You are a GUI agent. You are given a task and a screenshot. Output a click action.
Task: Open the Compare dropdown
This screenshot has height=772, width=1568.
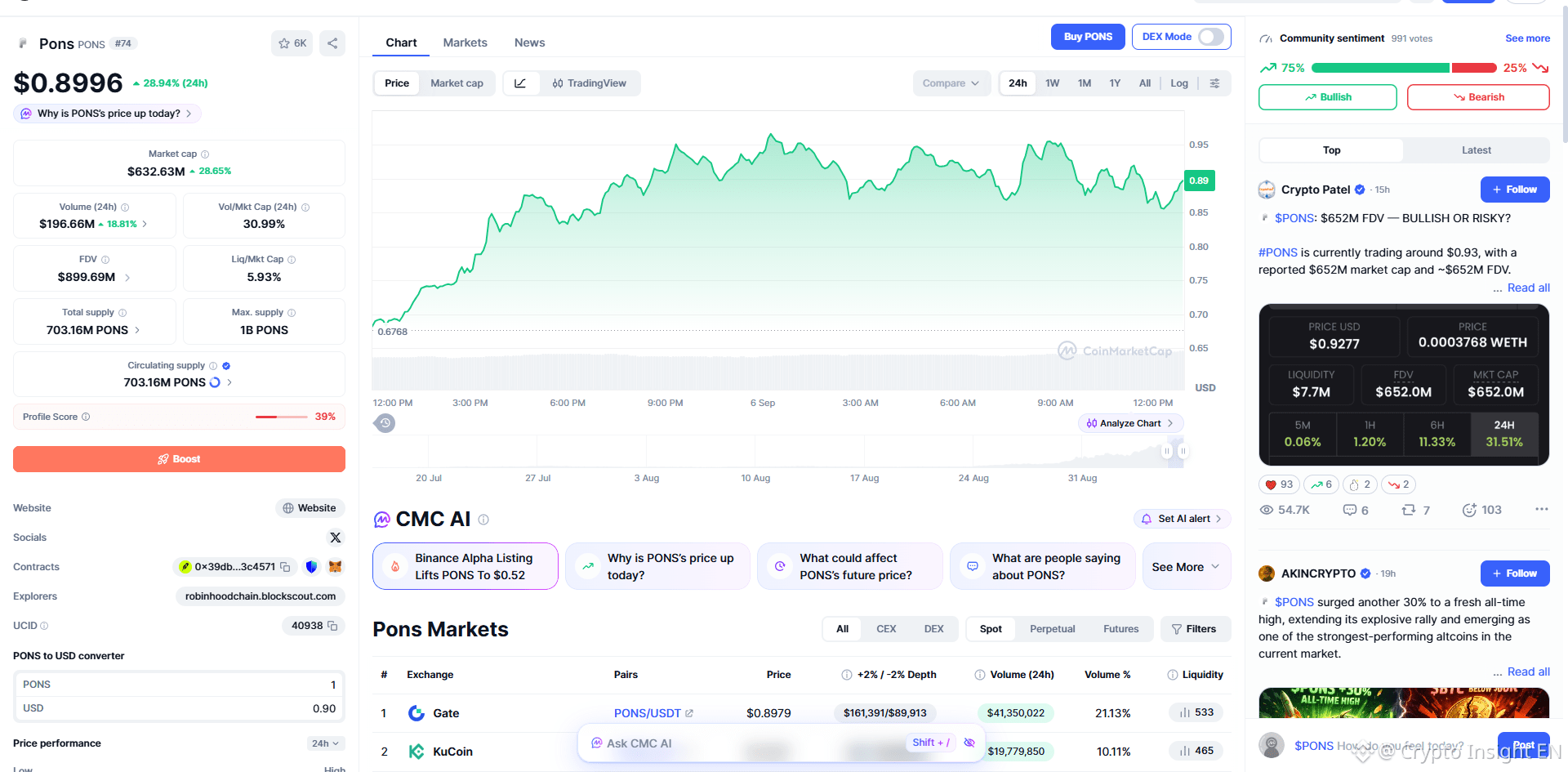click(951, 83)
